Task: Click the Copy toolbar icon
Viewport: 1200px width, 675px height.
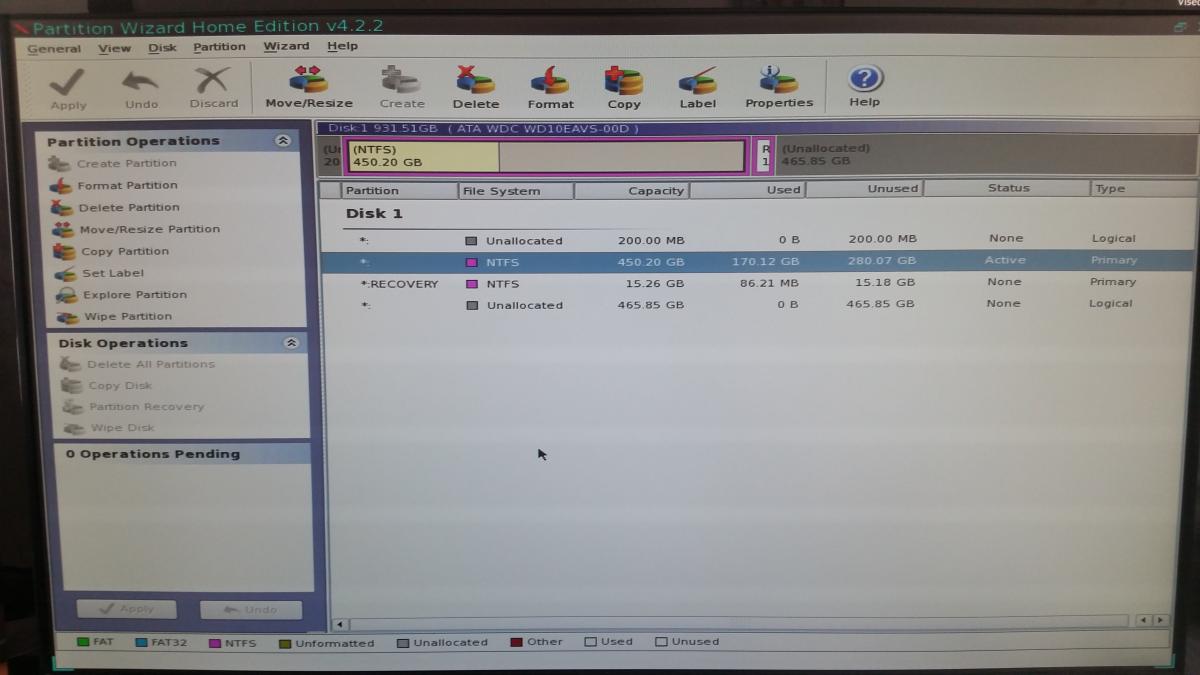Action: click(624, 80)
